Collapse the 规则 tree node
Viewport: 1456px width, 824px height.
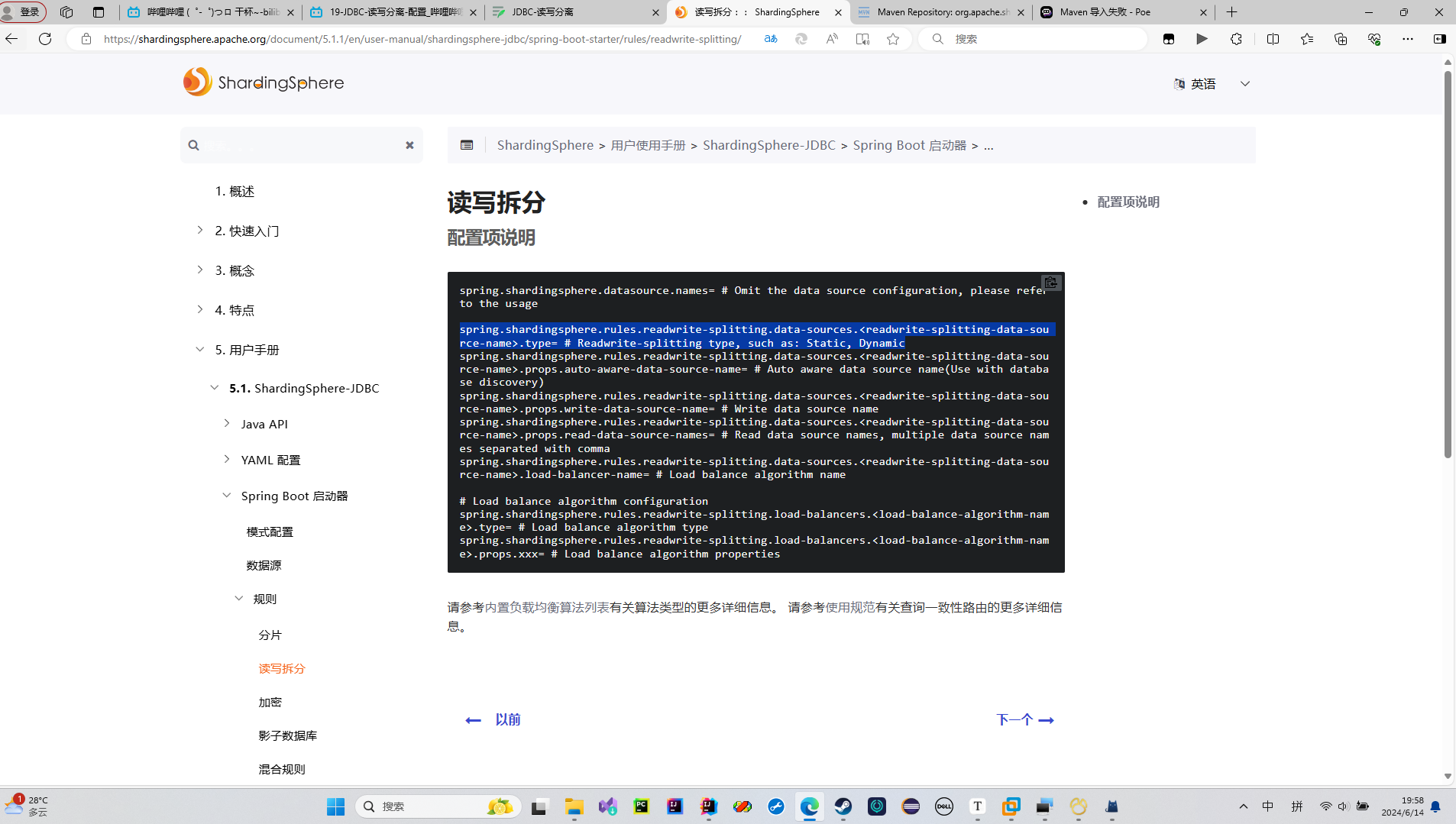[239, 598]
